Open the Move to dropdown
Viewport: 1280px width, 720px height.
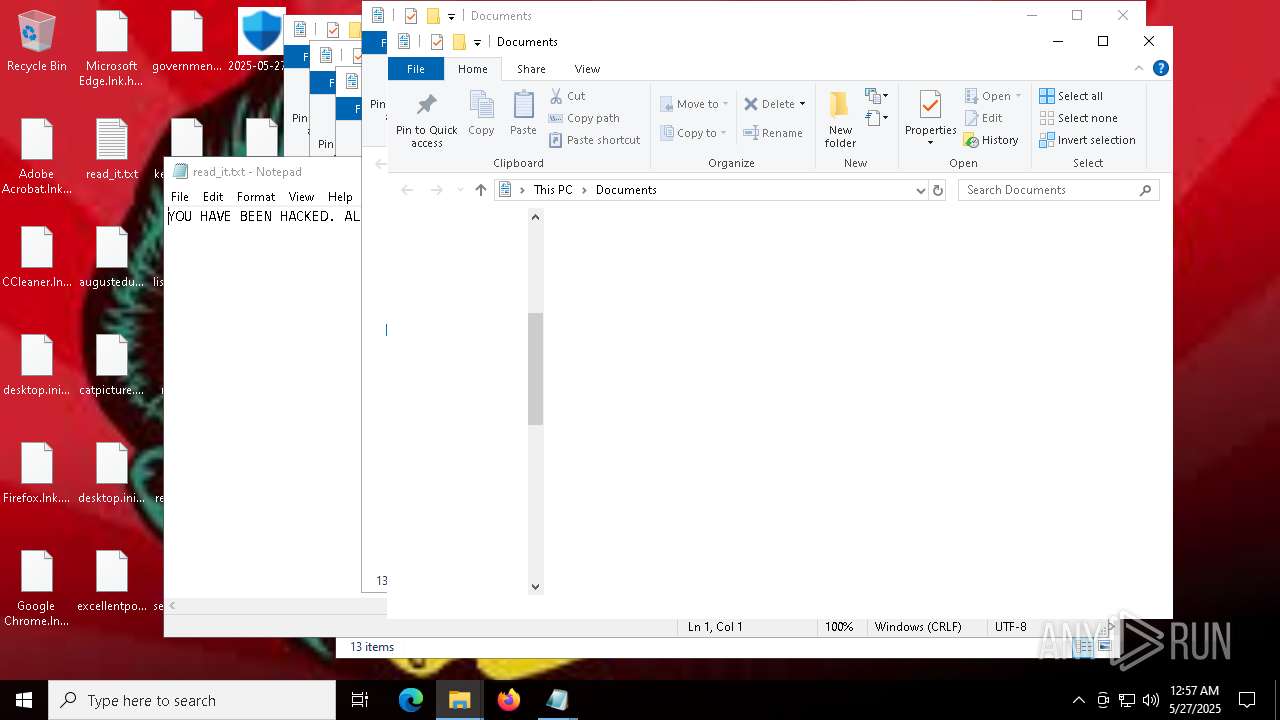tap(693, 104)
